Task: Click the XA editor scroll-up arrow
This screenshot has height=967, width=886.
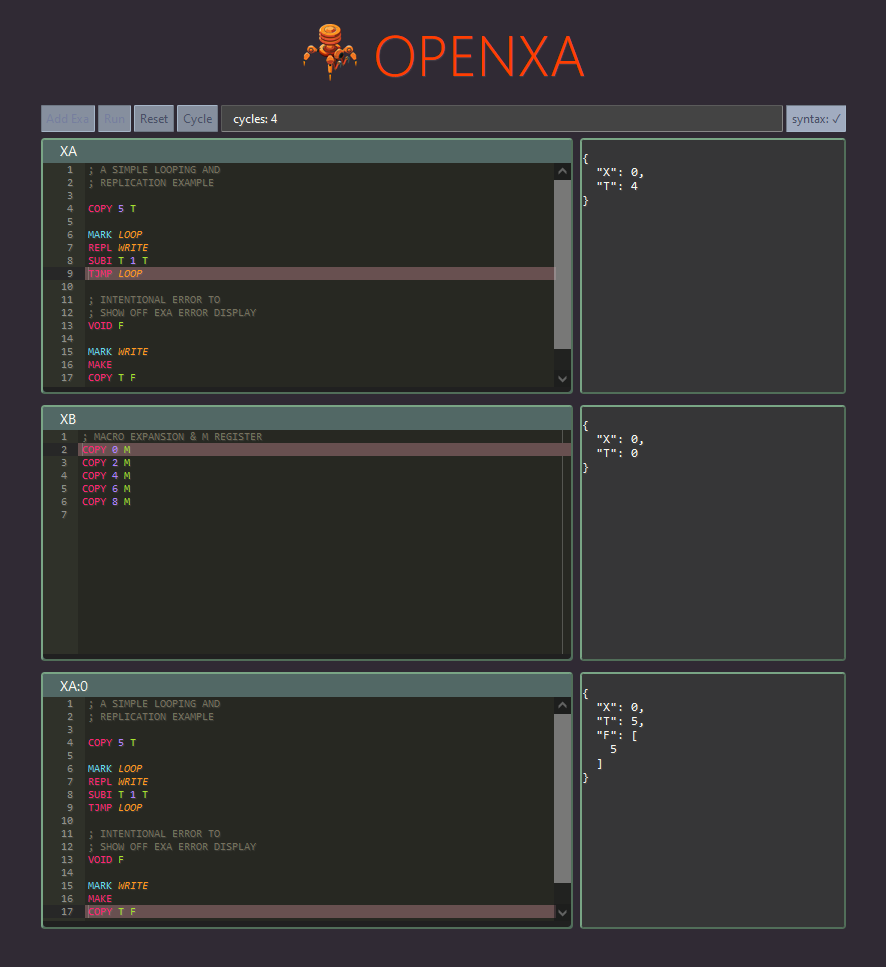Action: [x=562, y=171]
